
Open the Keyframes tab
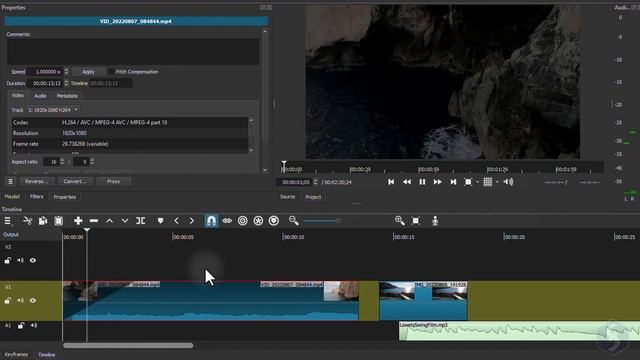click(x=16, y=354)
